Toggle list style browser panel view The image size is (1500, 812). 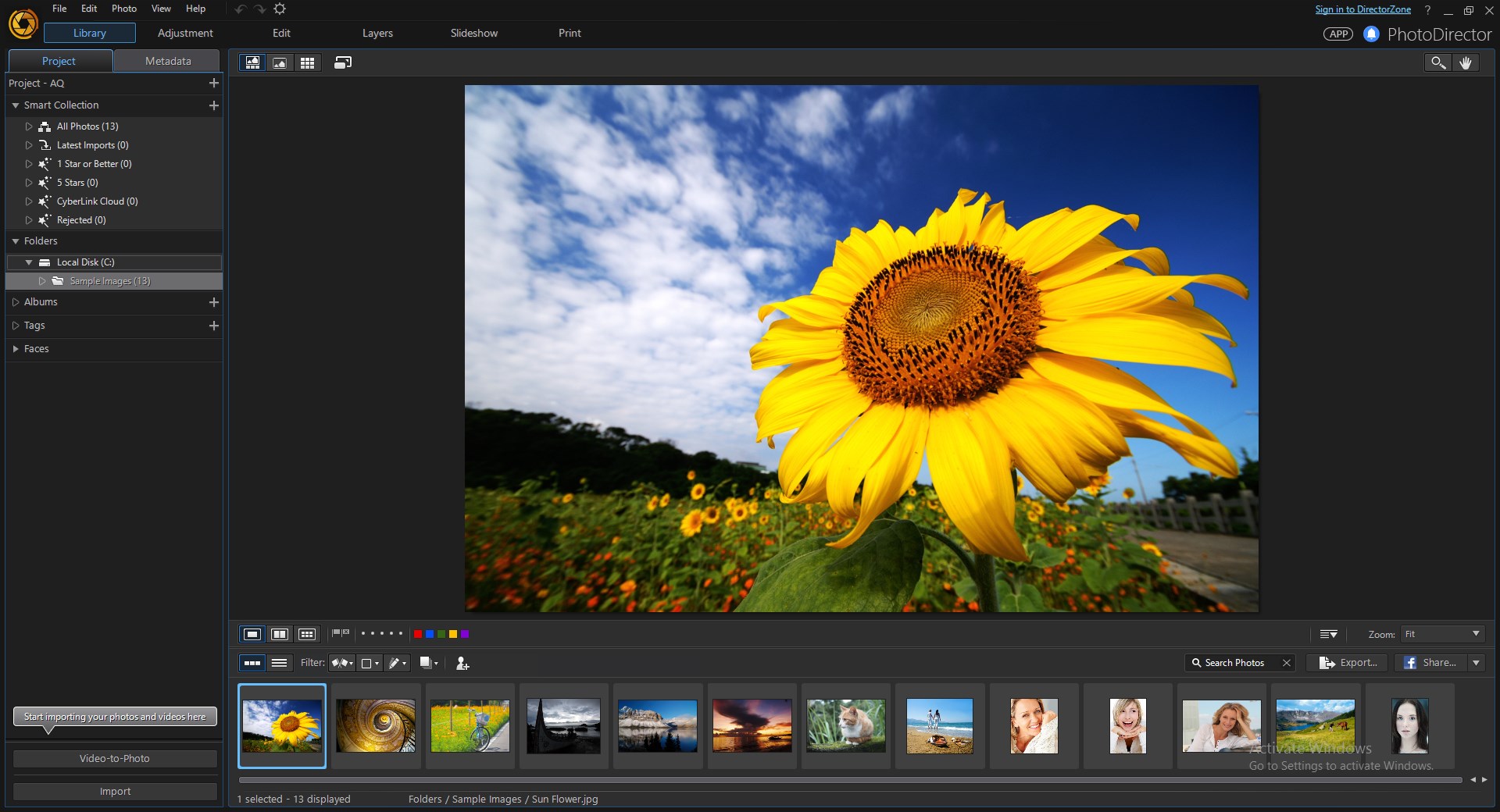coord(279,663)
